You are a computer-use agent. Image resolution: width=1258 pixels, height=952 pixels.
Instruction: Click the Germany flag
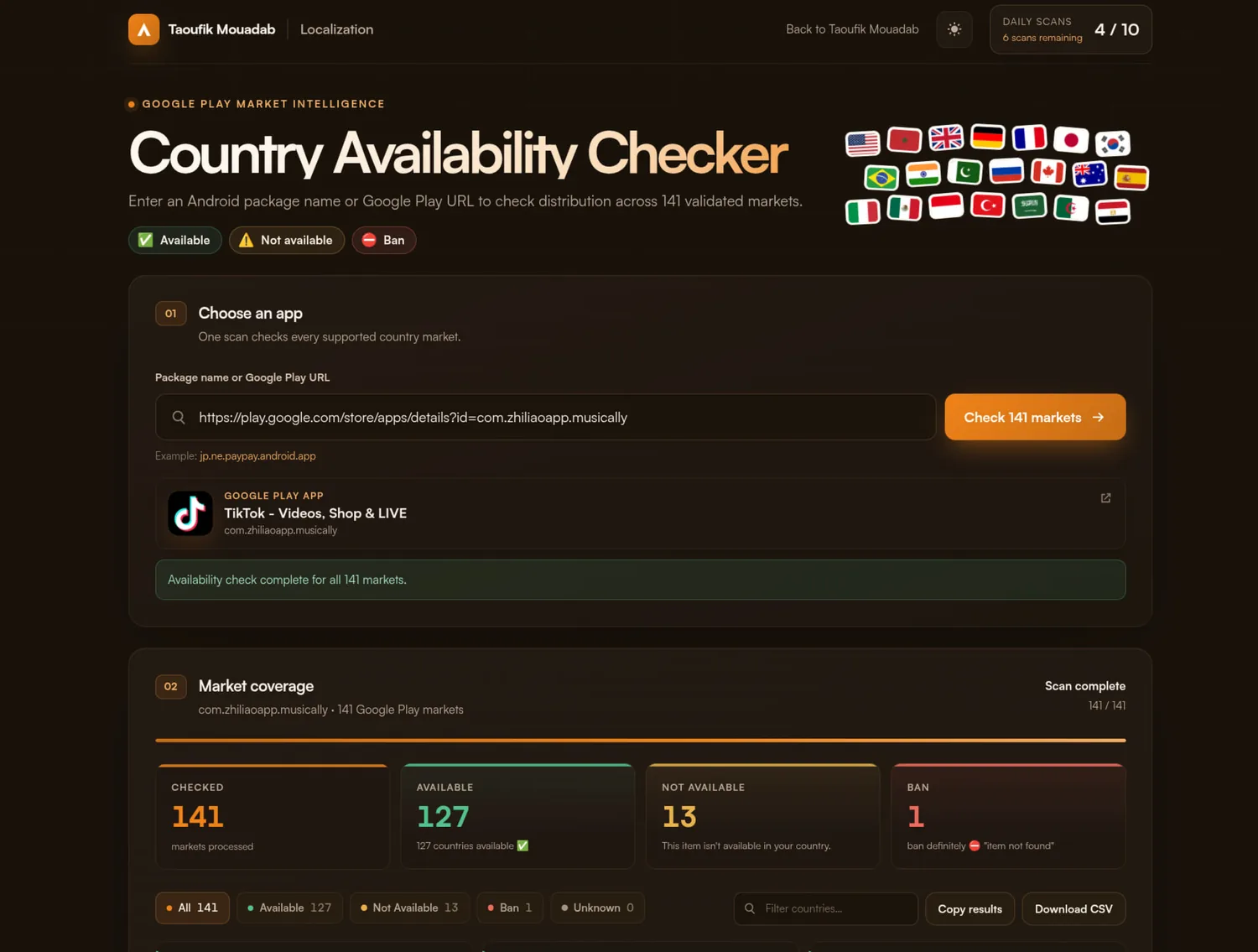[987, 137]
